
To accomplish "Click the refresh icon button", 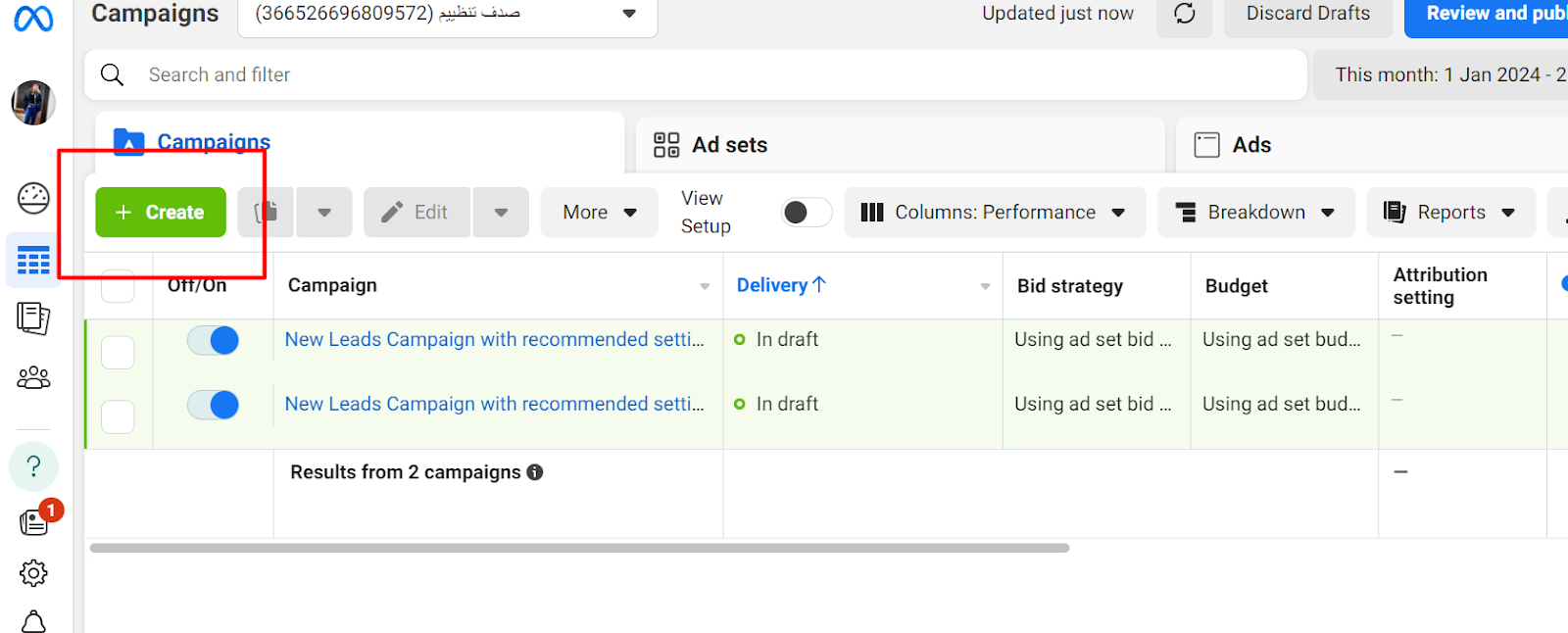I will 1184,14.
